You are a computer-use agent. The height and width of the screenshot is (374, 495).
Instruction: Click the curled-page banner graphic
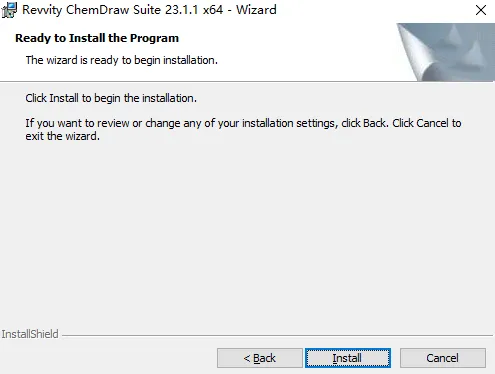(x=446, y=52)
